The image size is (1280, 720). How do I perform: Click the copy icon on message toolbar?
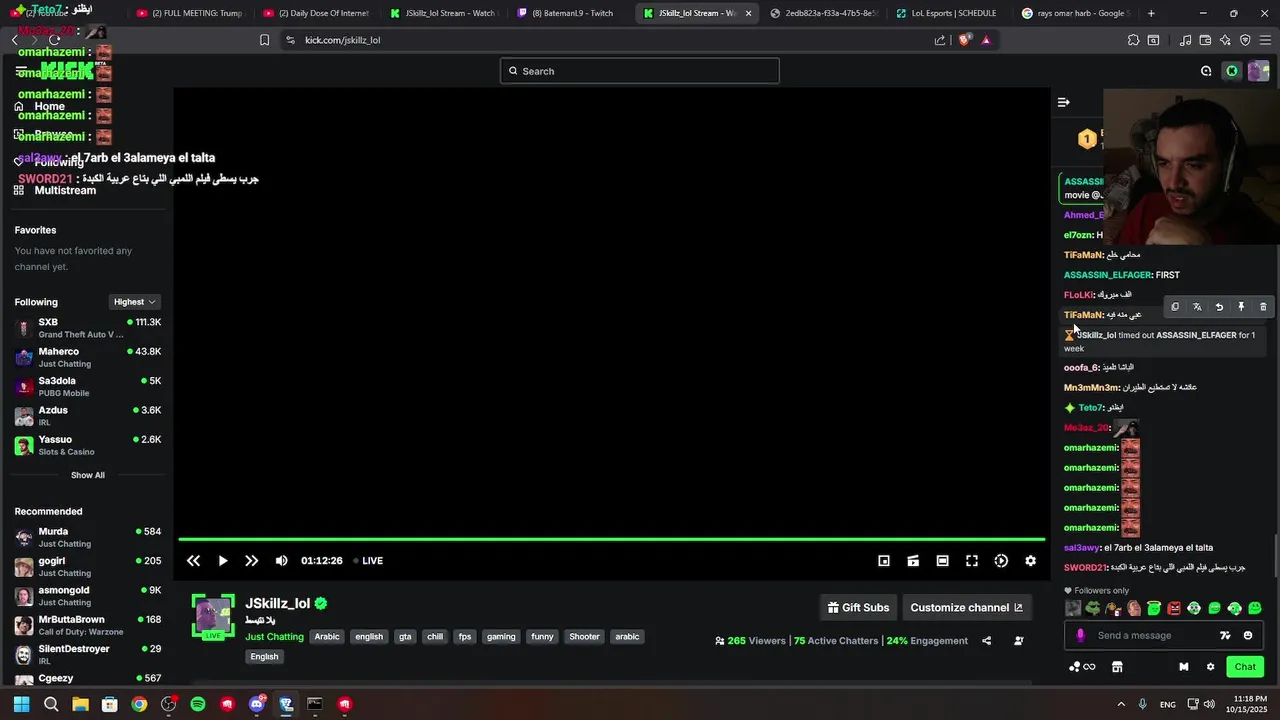1175,307
